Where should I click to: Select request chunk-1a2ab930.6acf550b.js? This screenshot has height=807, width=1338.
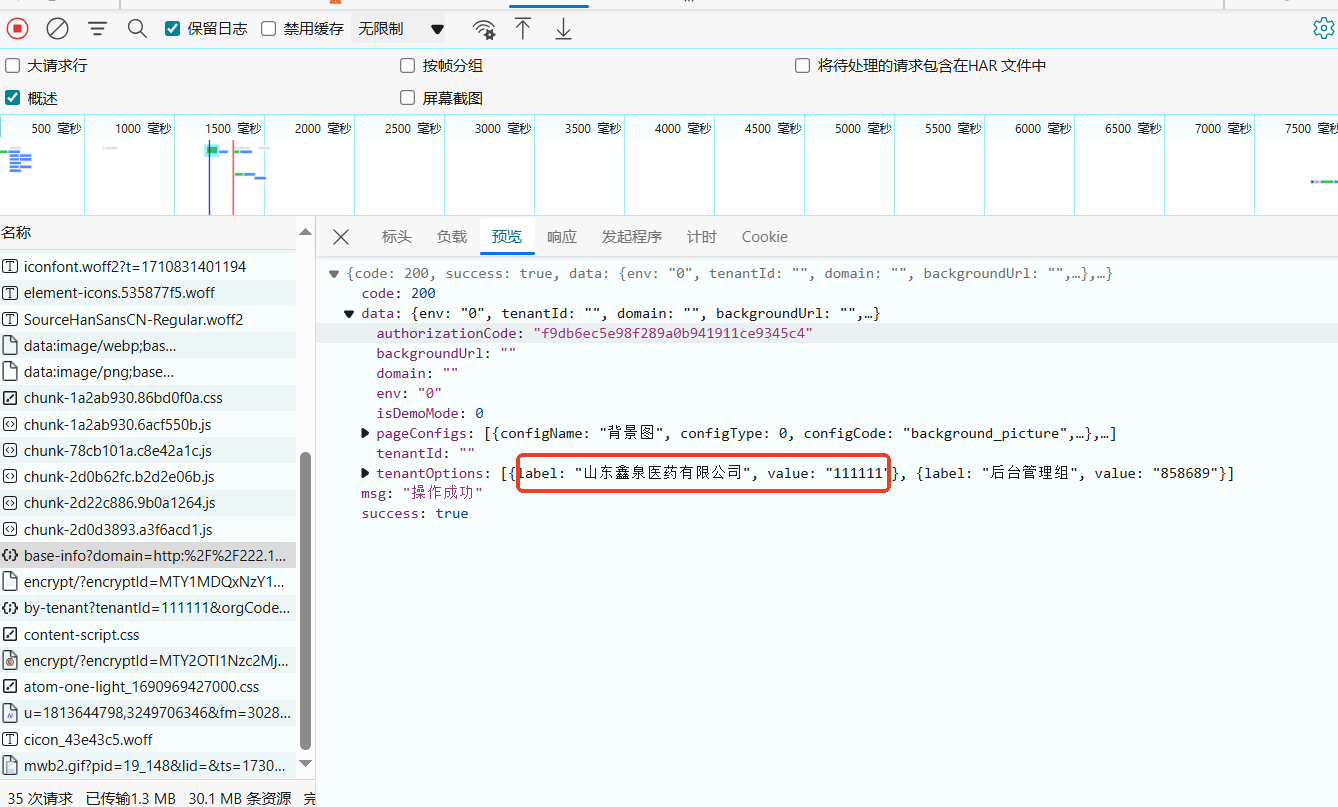[148, 424]
